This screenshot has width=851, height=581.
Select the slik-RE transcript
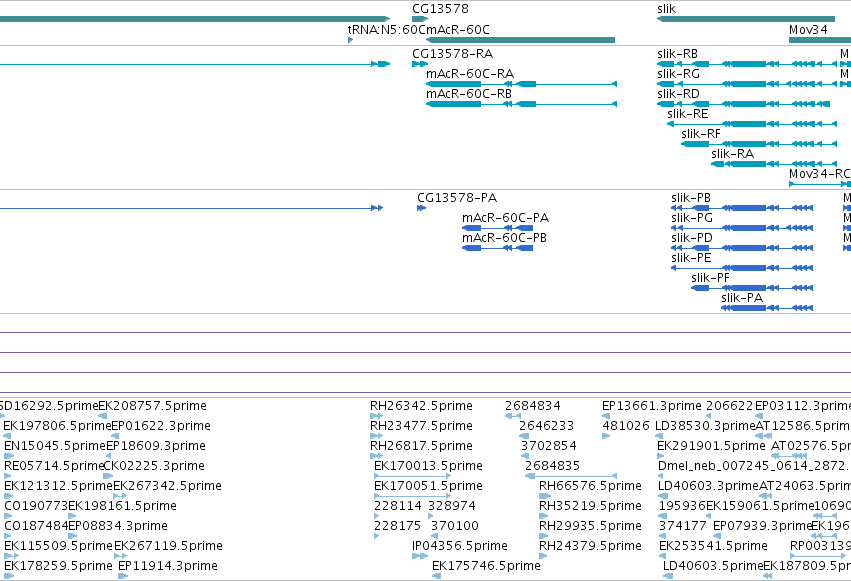pyautogui.click(x=752, y=124)
